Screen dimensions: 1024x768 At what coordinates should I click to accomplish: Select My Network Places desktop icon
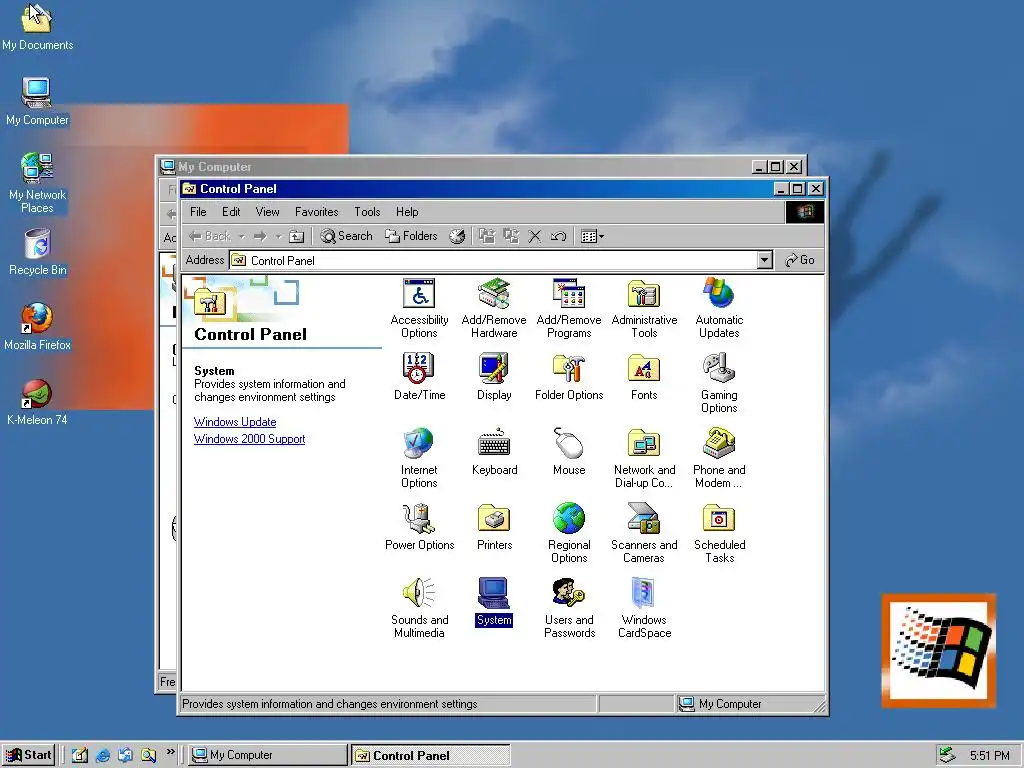coord(37,183)
